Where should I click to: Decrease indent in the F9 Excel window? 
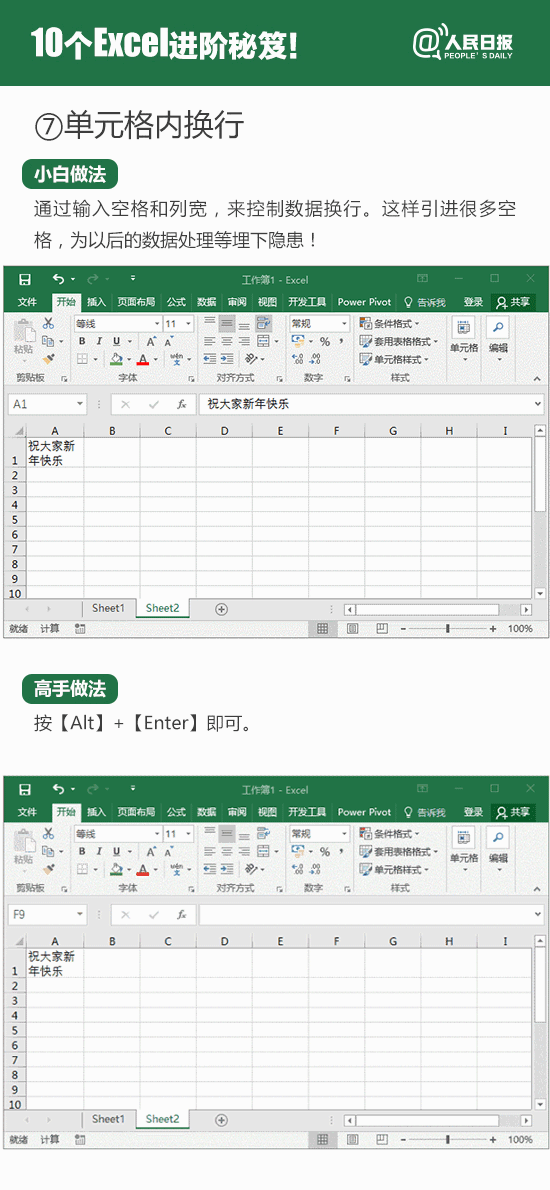[x=209, y=869]
